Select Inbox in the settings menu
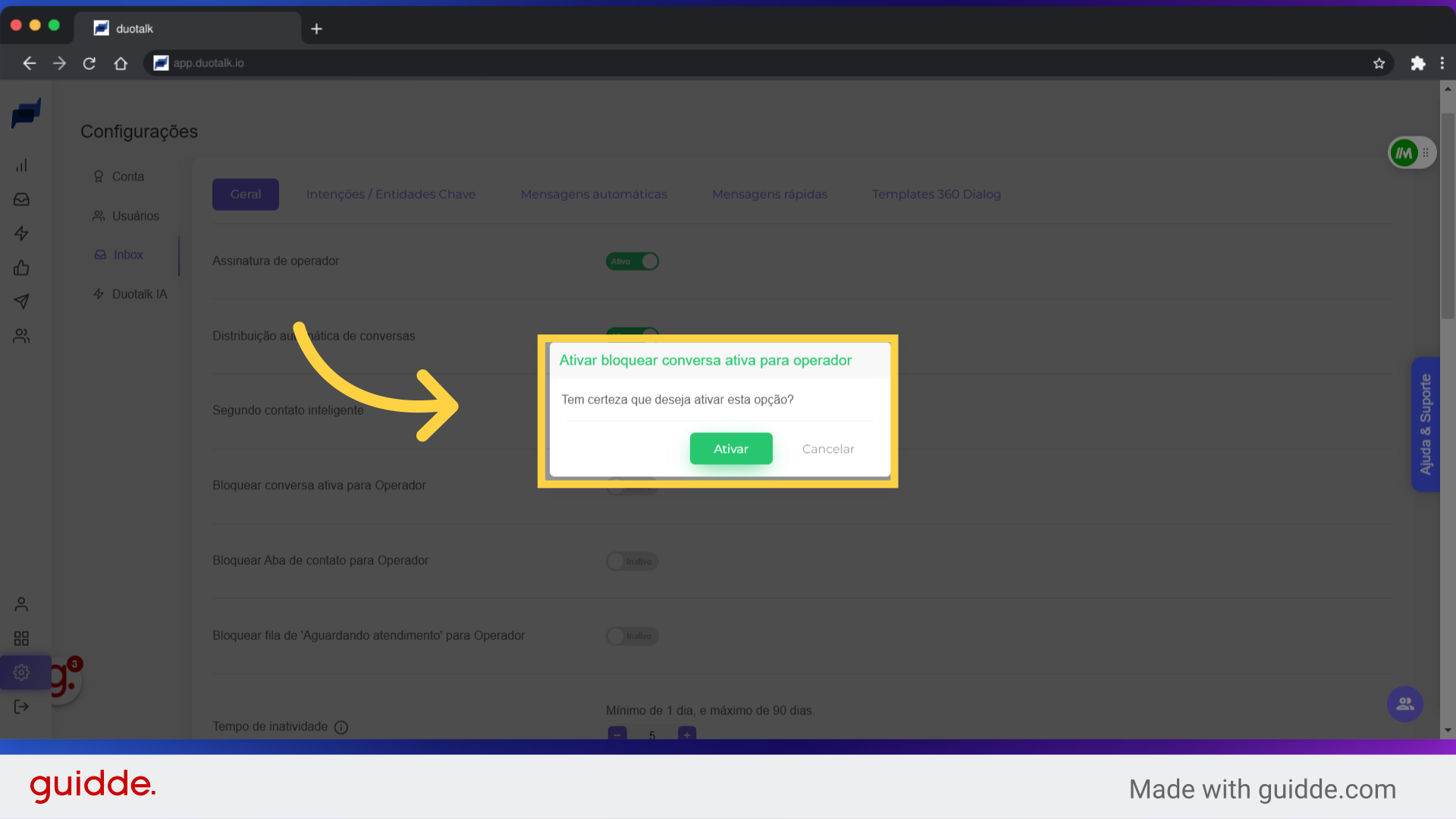Image resolution: width=1456 pixels, height=819 pixels. 119,255
